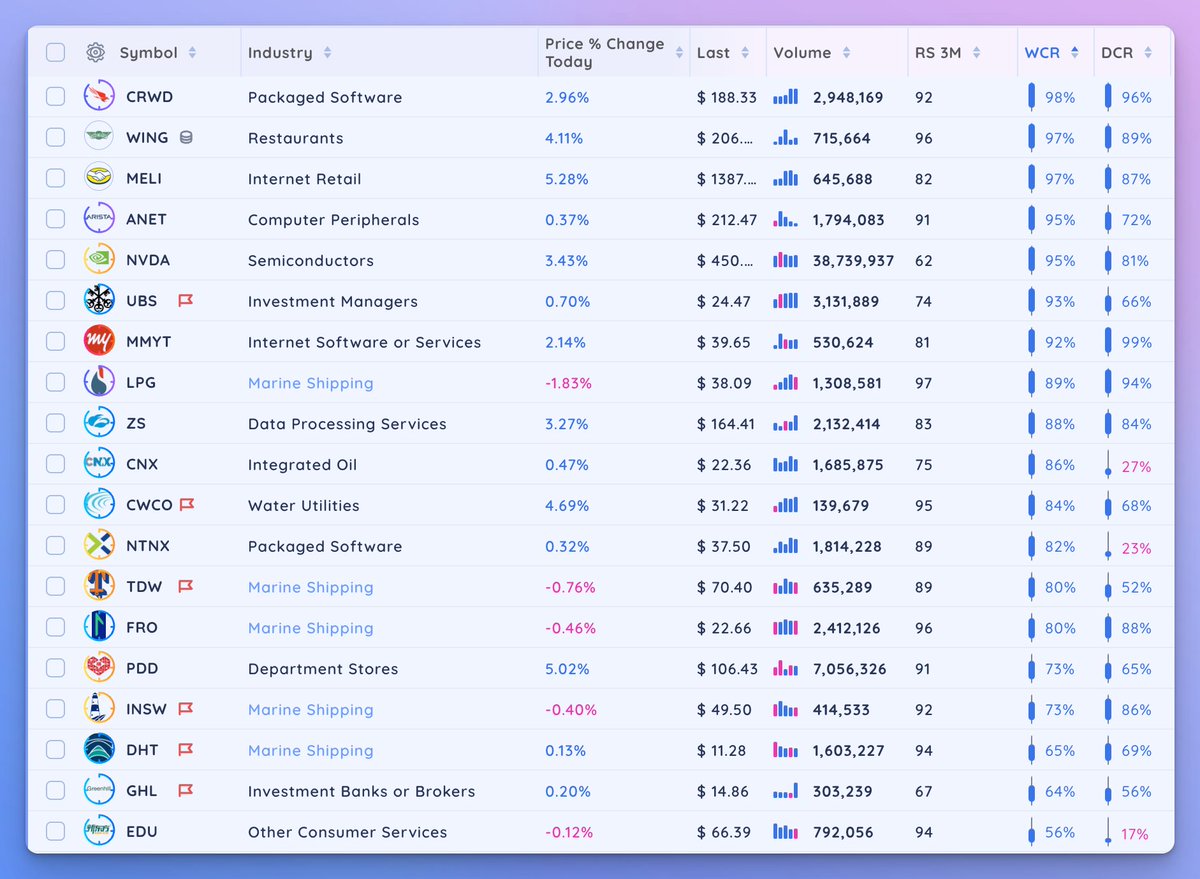Click the red flag next to CWCO
The width and height of the screenshot is (1200, 879).
(x=187, y=505)
